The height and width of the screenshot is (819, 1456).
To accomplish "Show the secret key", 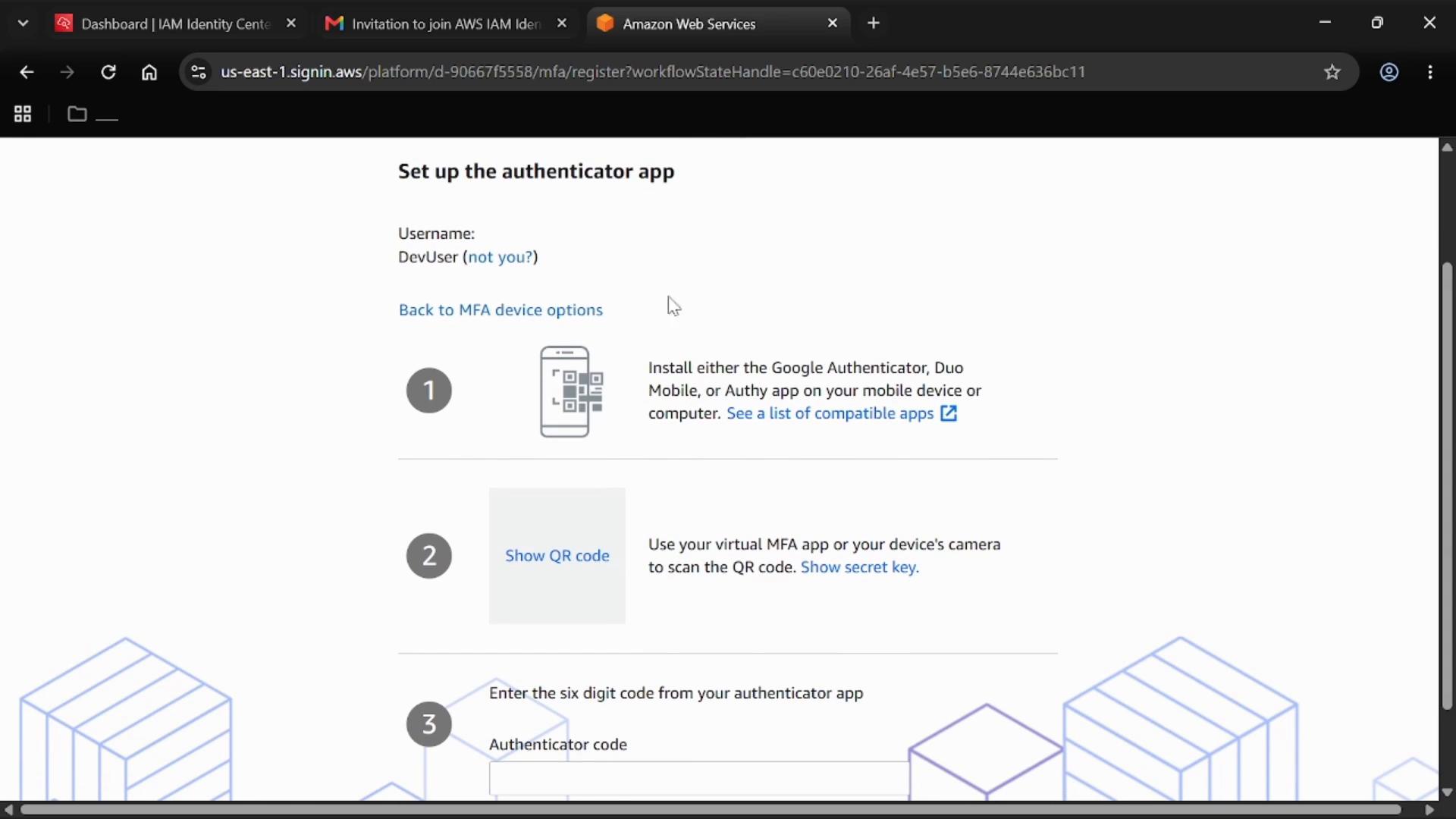I will [859, 567].
